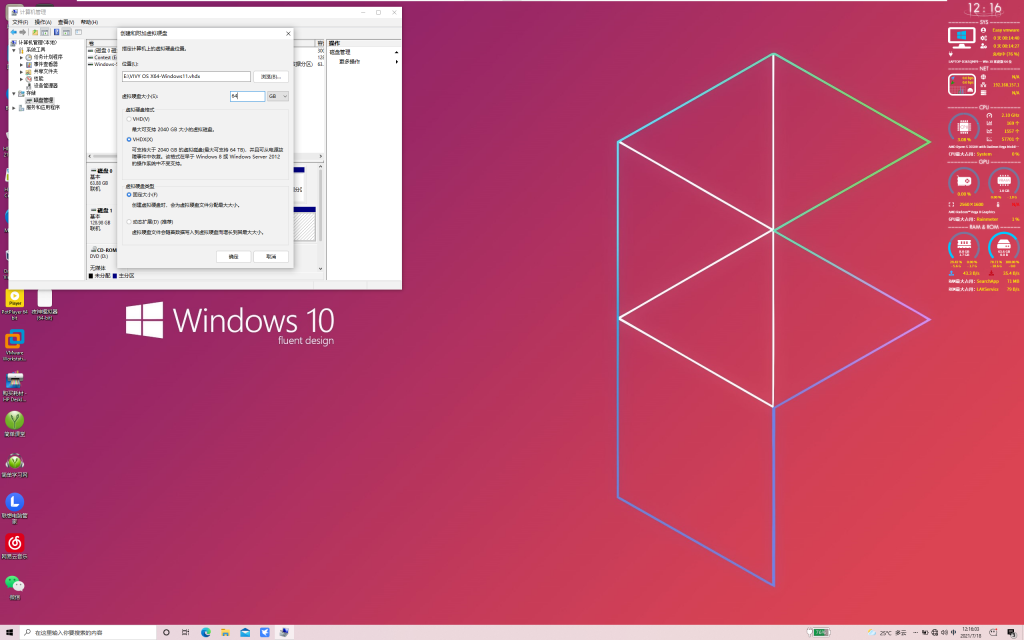The height and width of the screenshot is (640, 1024).
Task: Select the 固定大小(F) fixed size radio button
Action: (x=129, y=195)
